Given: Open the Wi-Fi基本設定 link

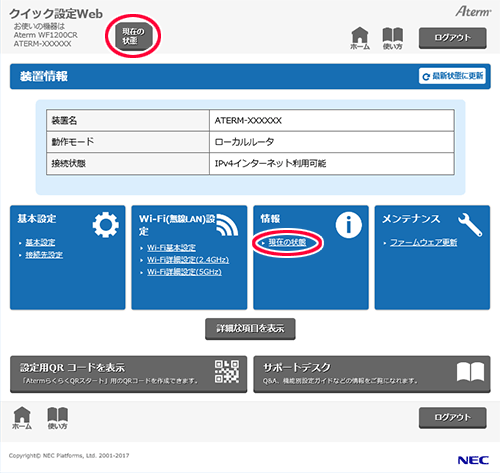Looking at the screenshot, I should pos(171,248).
